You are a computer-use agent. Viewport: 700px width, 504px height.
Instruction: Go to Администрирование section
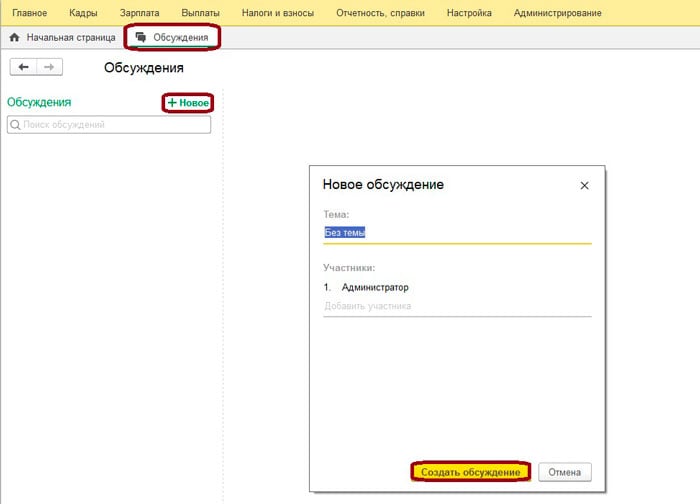tap(557, 13)
